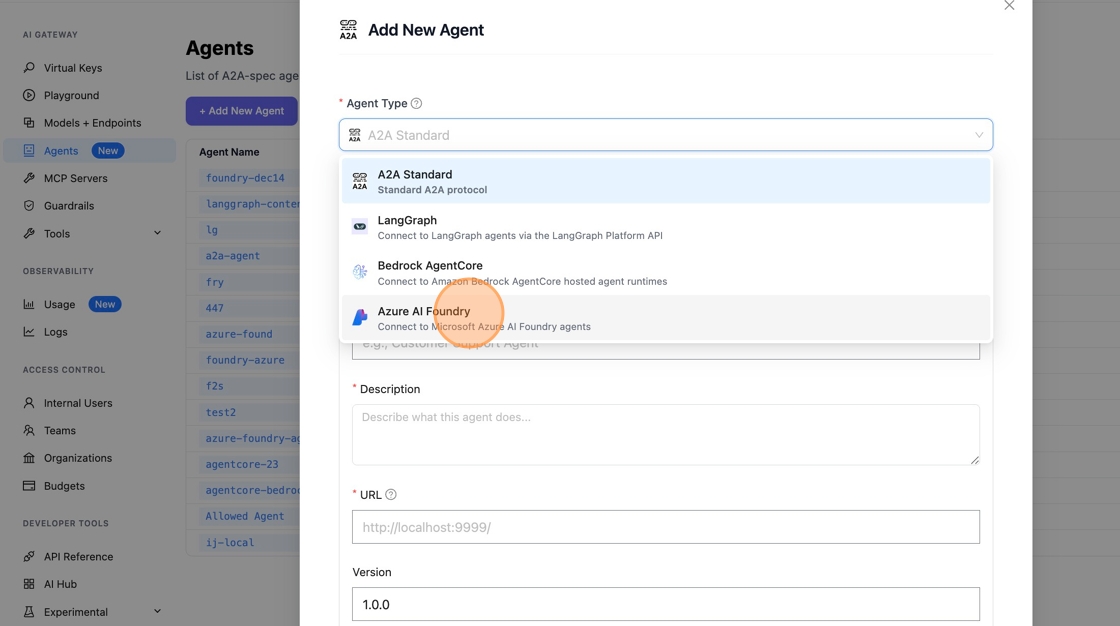Image resolution: width=1120 pixels, height=626 pixels.
Task: Open the foundry-azure agent
Action: click(245, 360)
